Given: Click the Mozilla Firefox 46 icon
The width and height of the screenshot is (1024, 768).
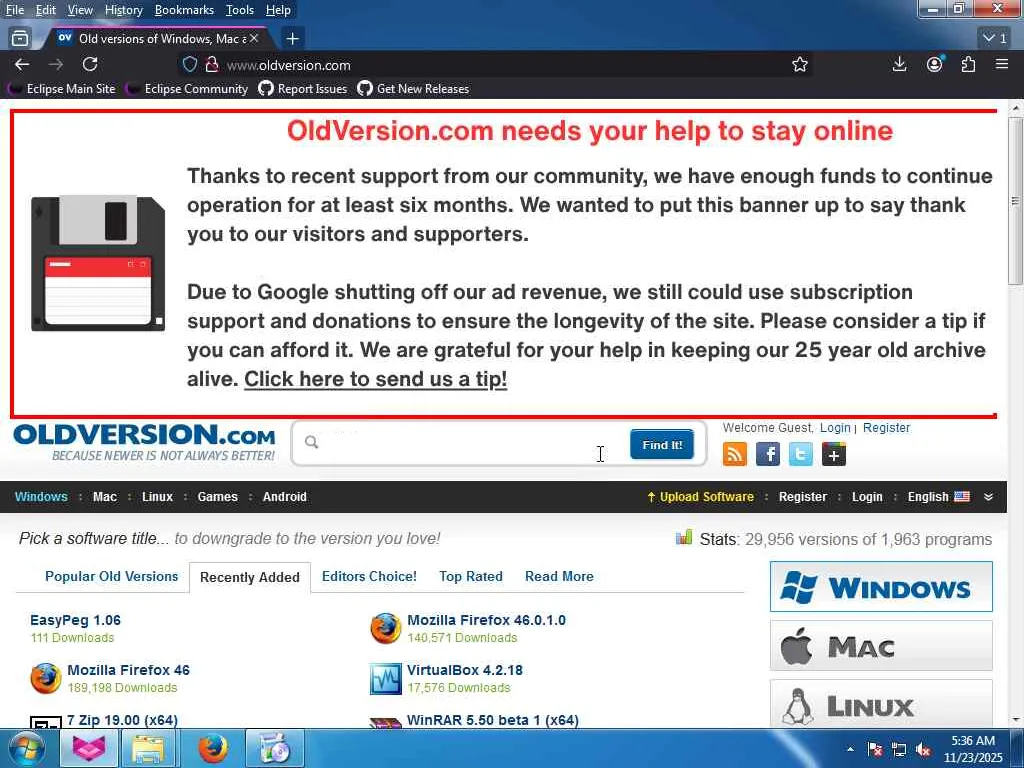Looking at the screenshot, I should [46, 678].
